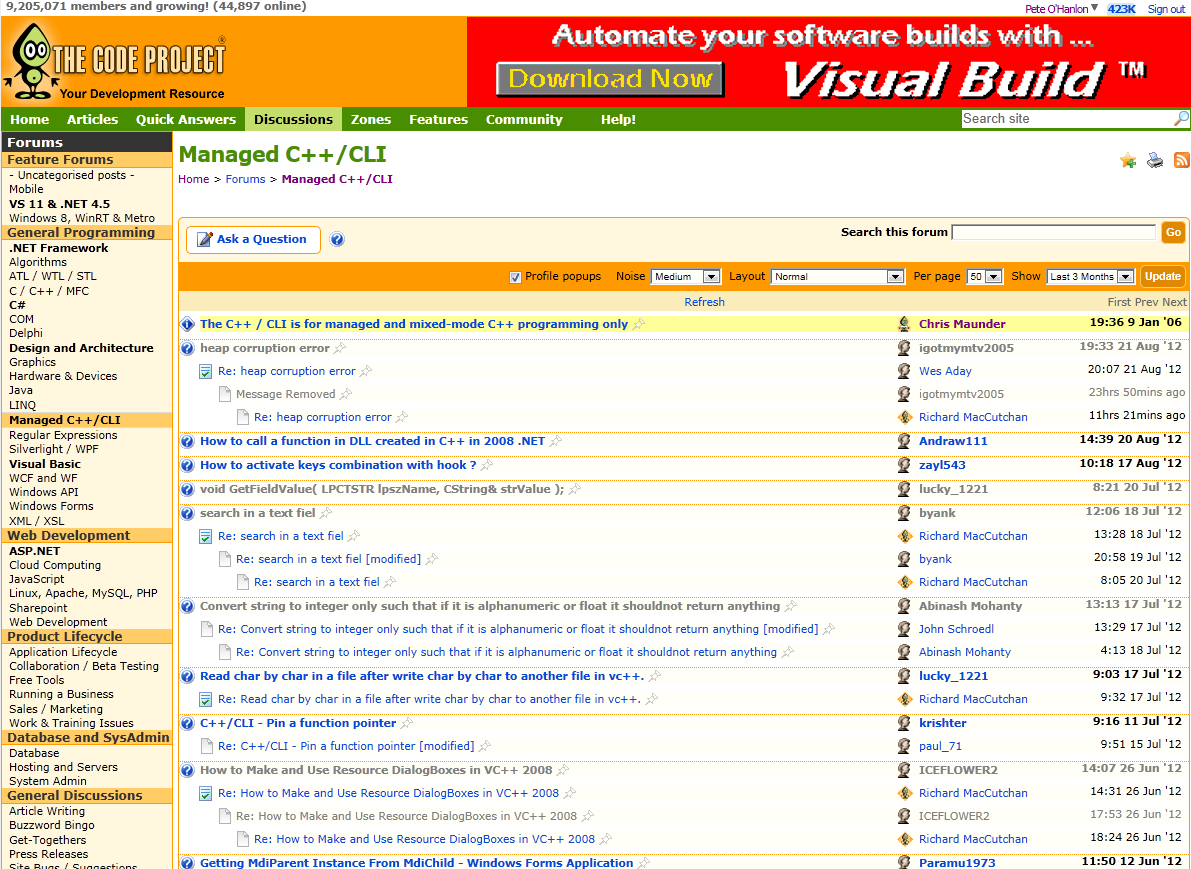Click the Update button
Screen dimensions: 1191x869
point(1162,276)
